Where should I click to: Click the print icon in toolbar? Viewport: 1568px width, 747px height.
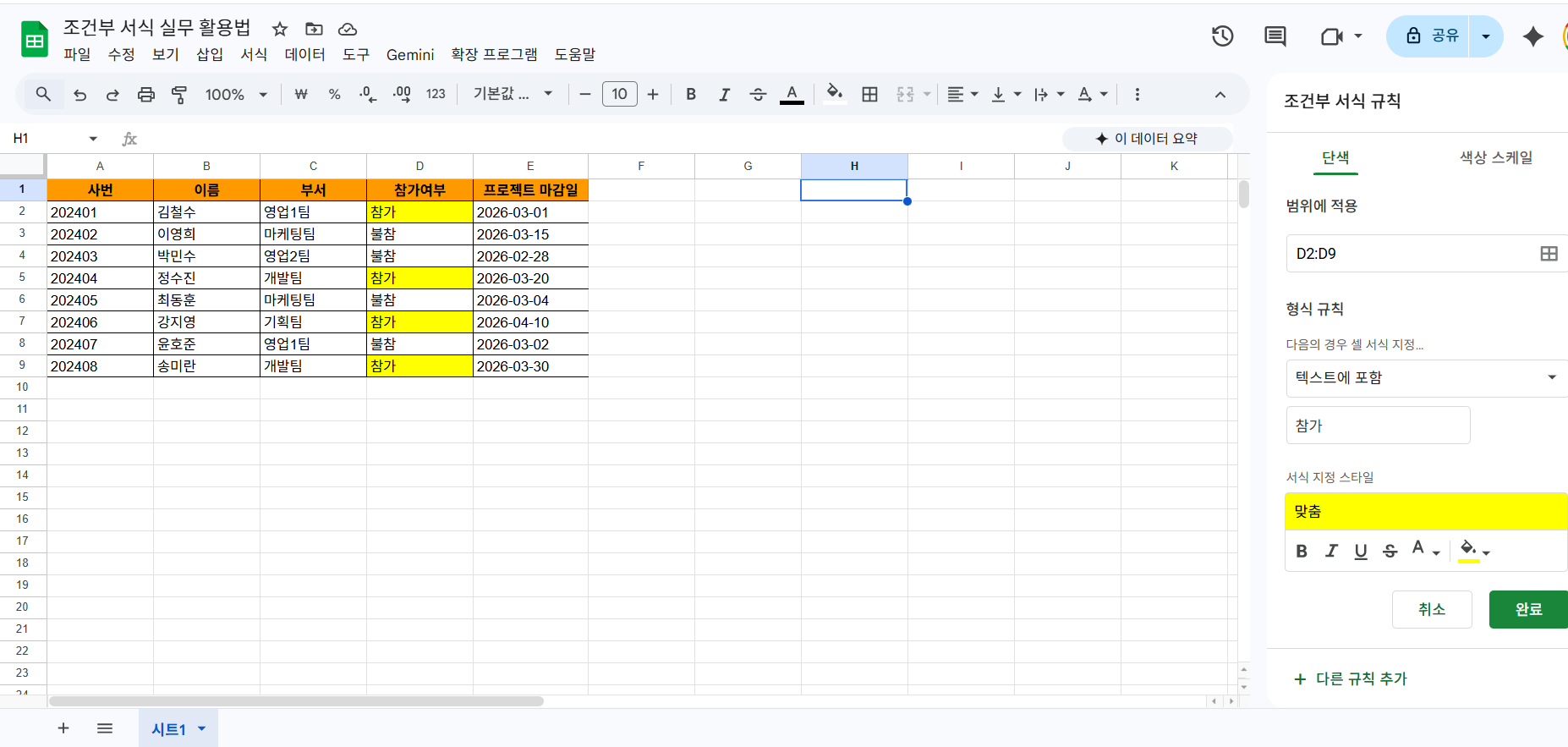146,95
